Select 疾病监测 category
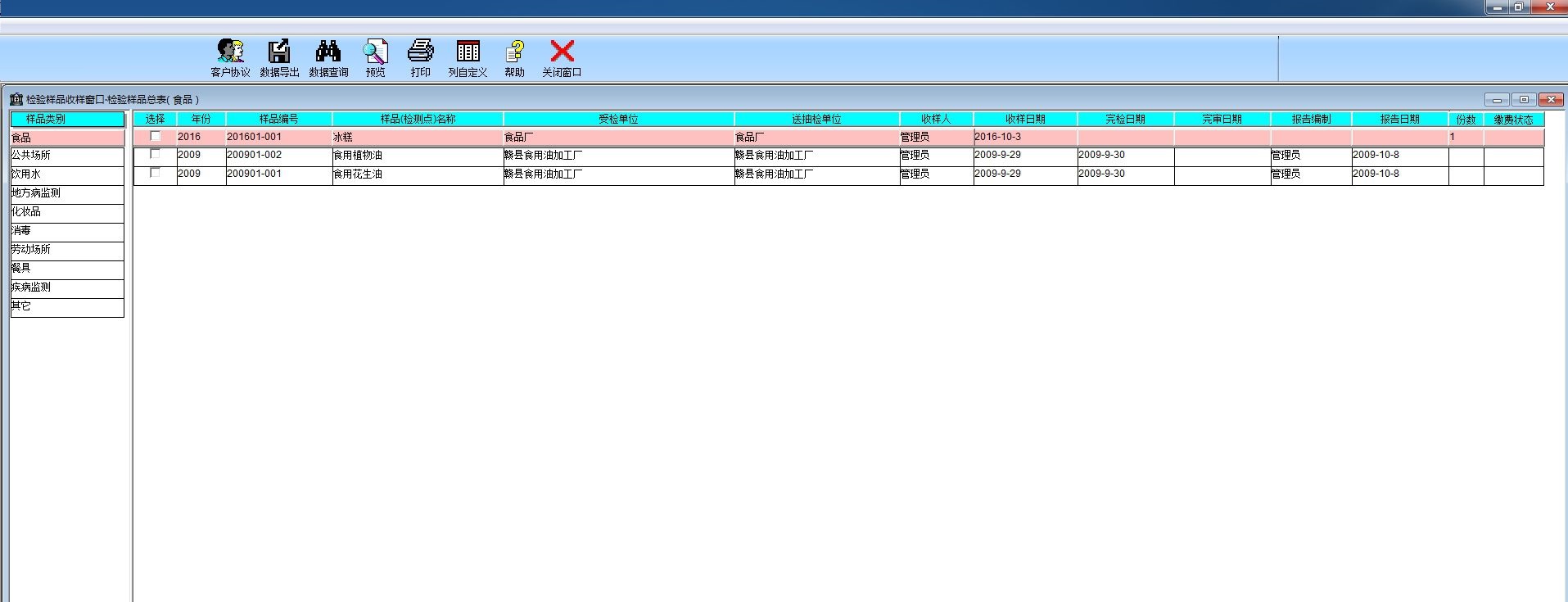The image size is (1568, 602). pos(67,287)
